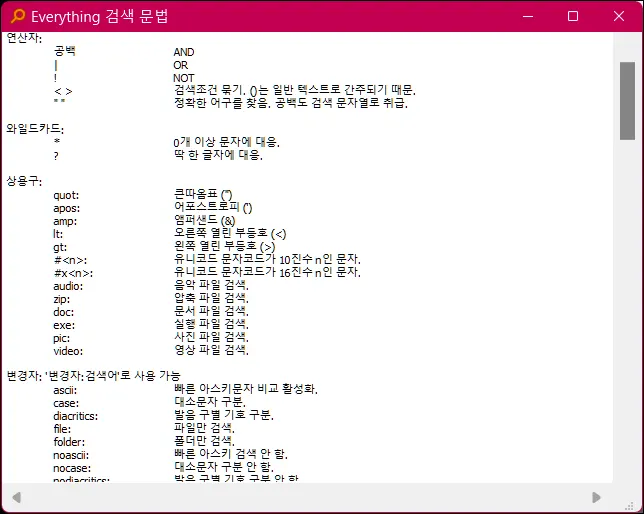Click the 'noascii:' modifier entry
The image size is (644, 514).
click(x=71, y=456)
